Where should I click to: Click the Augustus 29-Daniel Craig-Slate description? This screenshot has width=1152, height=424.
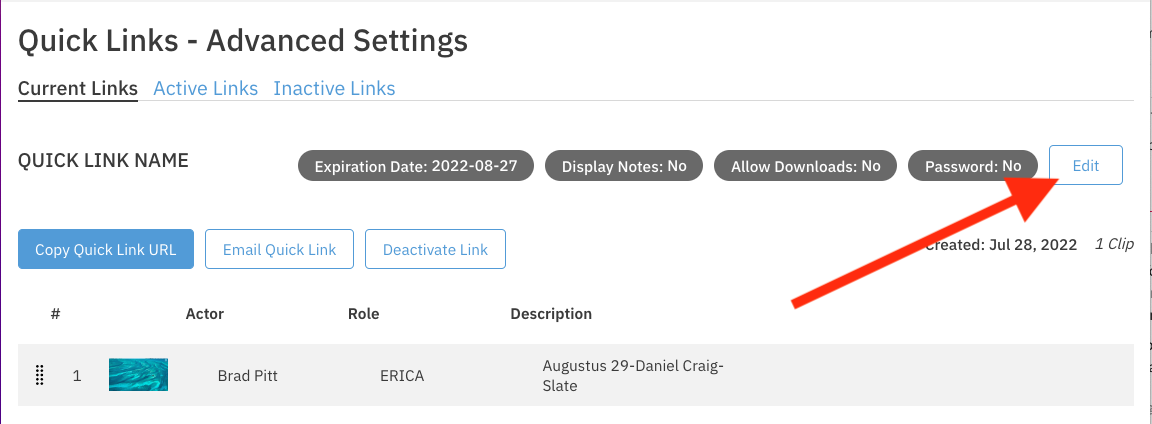pyautogui.click(x=632, y=376)
